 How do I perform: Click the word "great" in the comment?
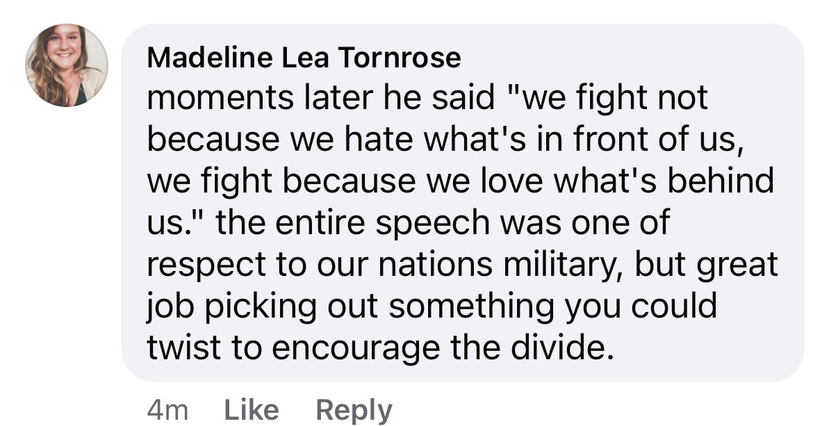click(742, 267)
